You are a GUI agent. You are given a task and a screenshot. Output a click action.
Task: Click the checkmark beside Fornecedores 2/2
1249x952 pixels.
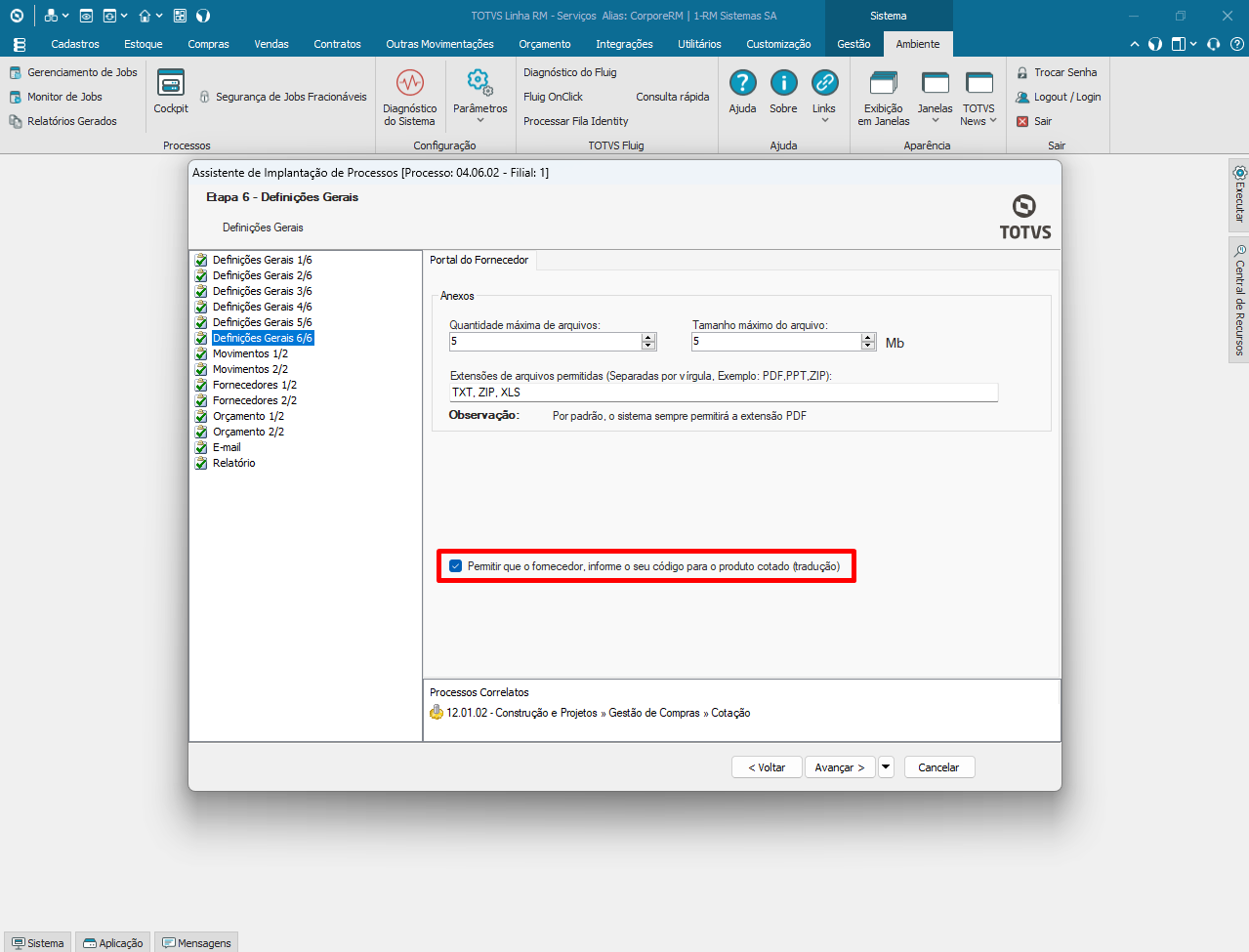point(201,400)
